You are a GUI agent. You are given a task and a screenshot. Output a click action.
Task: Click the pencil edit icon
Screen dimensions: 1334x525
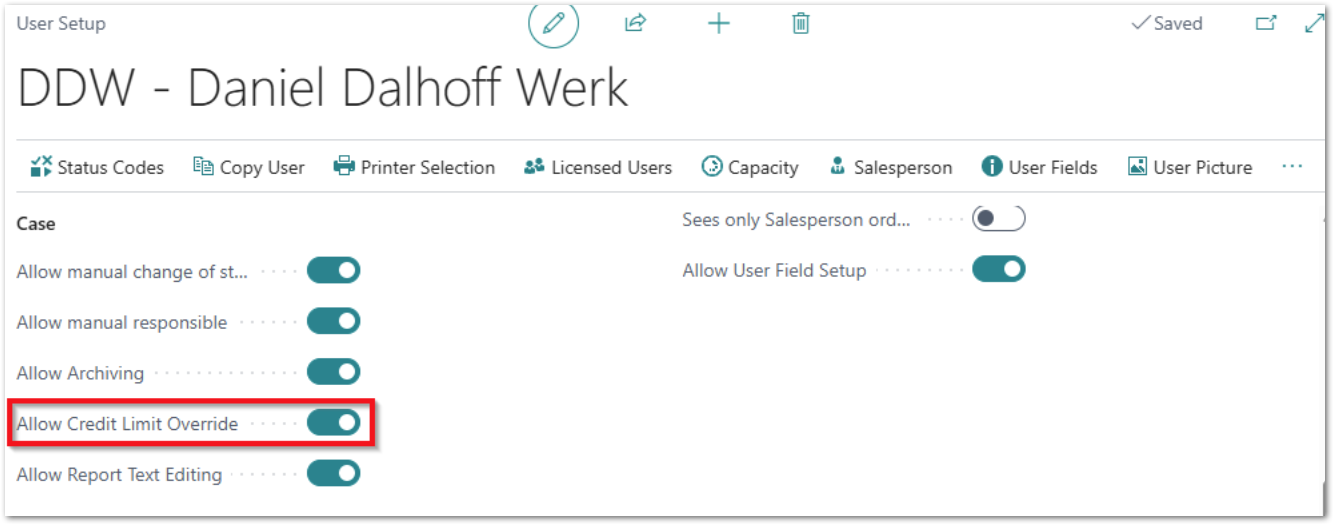pyautogui.click(x=553, y=24)
